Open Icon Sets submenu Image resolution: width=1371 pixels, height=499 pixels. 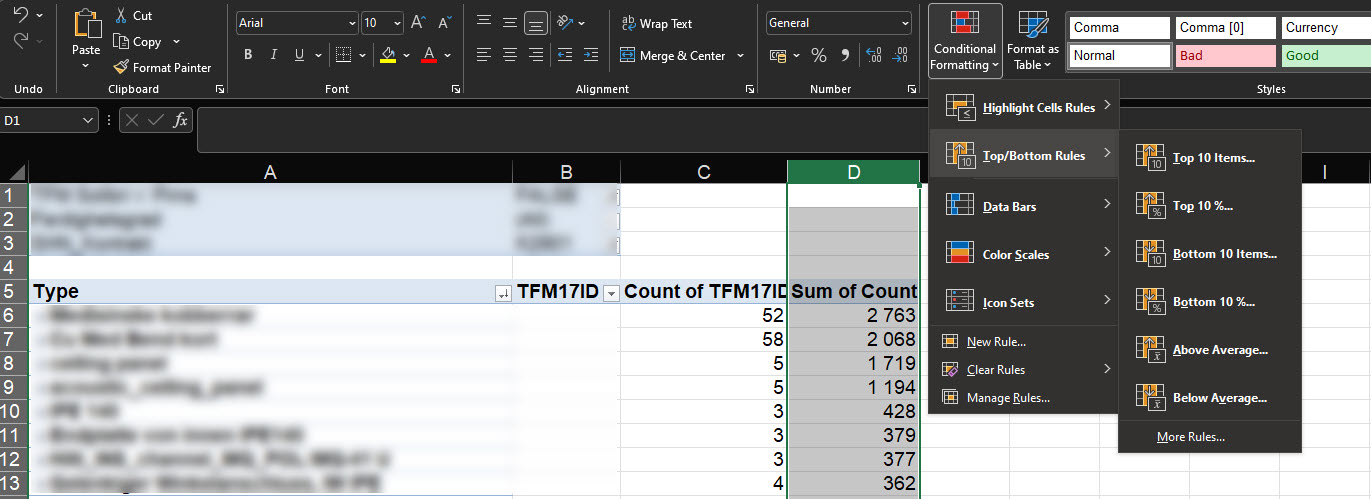tap(1024, 302)
